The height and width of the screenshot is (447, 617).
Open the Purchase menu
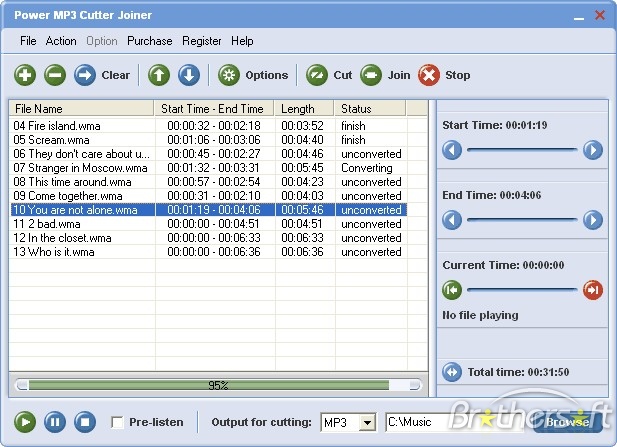pyautogui.click(x=150, y=41)
